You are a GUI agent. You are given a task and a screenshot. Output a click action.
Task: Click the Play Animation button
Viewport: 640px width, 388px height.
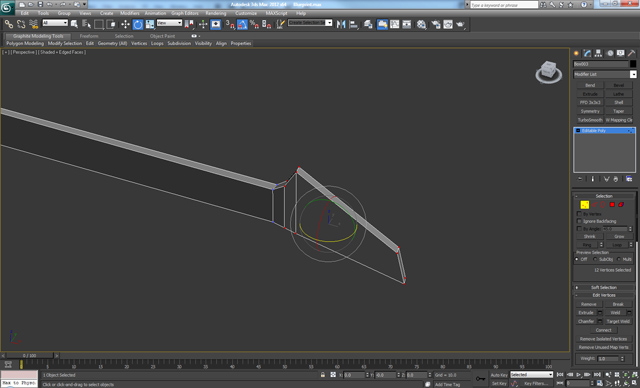click(x=578, y=375)
